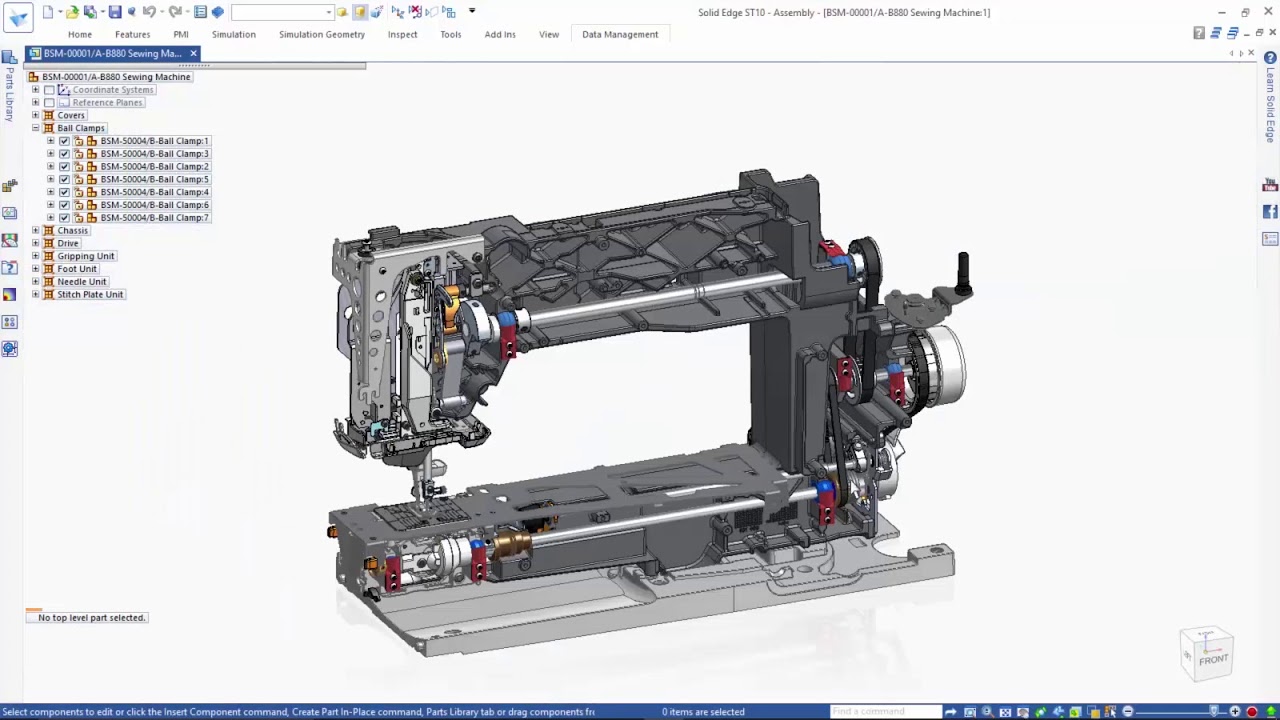Check the Coordinate Systems checkbox
The image size is (1280, 720).
48,90
